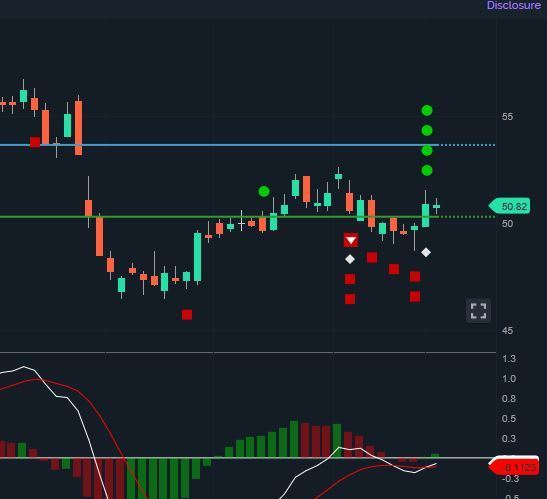The height and width of the screenshot is (499, 547).
Task: Click the lowest red square below the trough candles
Action: 187,315
